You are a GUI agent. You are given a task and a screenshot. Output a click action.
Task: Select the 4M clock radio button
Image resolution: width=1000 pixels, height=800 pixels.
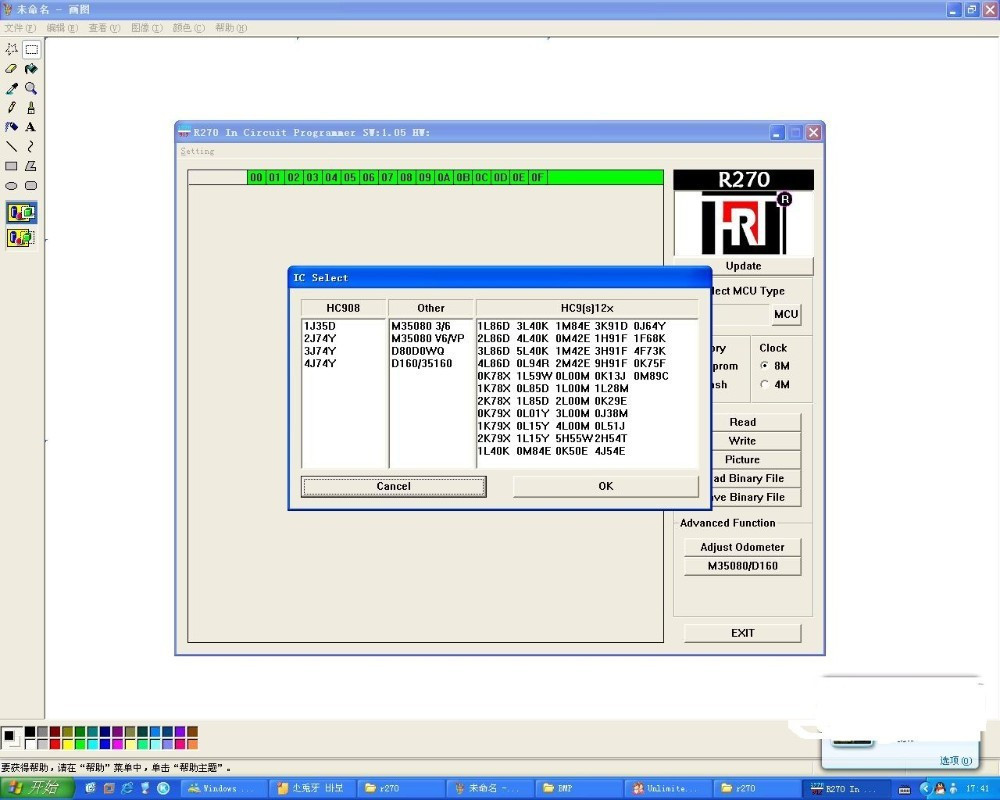click(764, 384)
